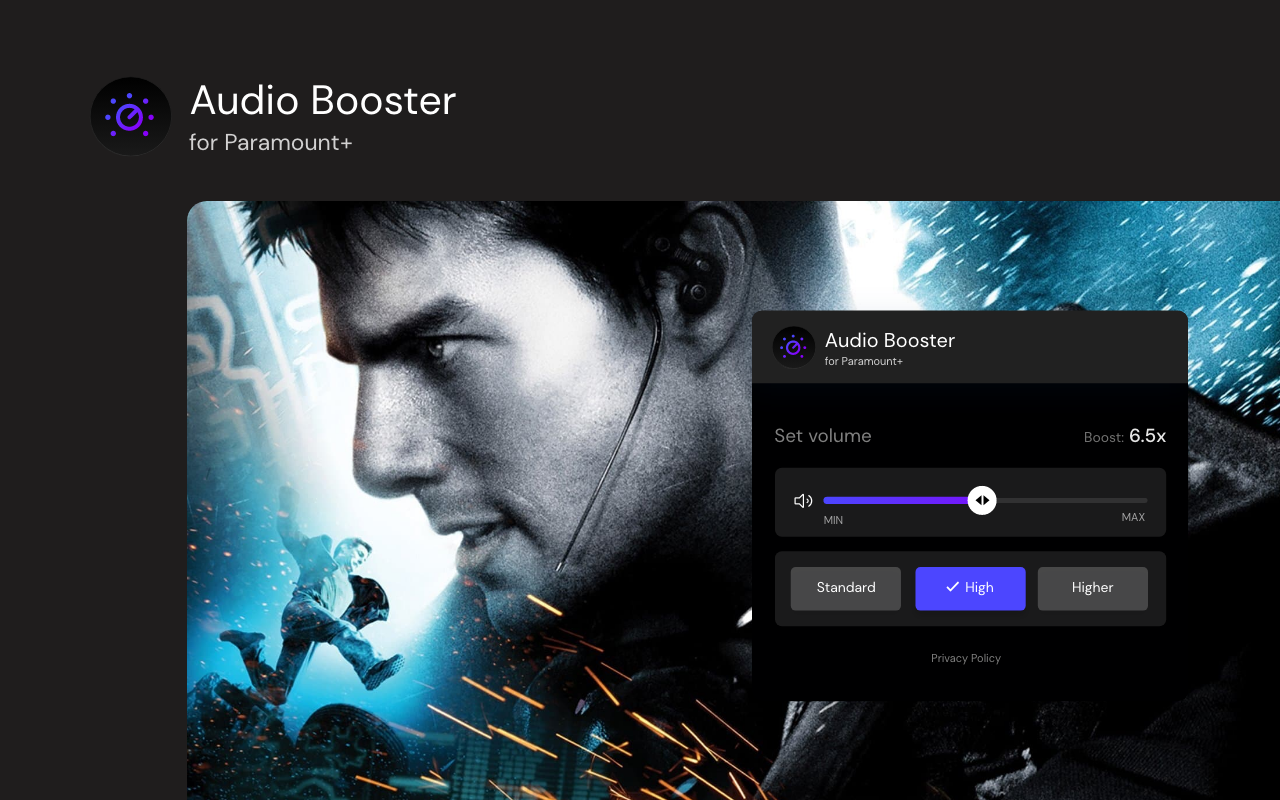
Task: Select the High boost preset
Action: pyautogui.click(x=970, y=588)
